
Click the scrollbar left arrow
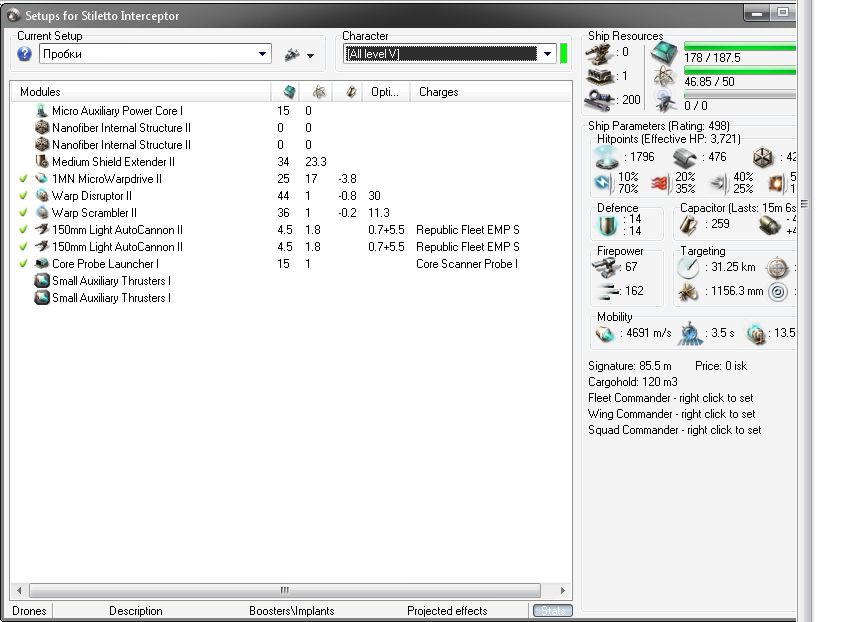(19, 590)
